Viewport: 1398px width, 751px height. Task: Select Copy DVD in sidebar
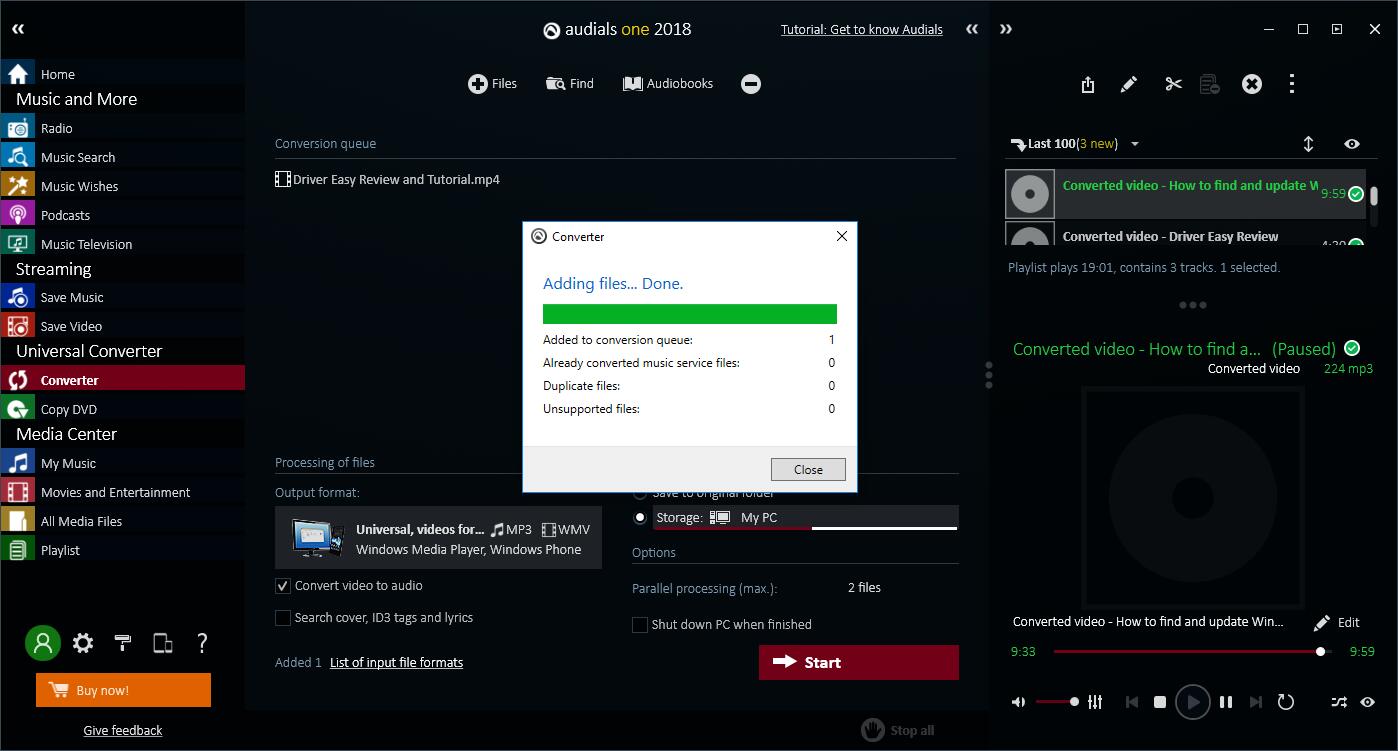(x=69, y=409)
